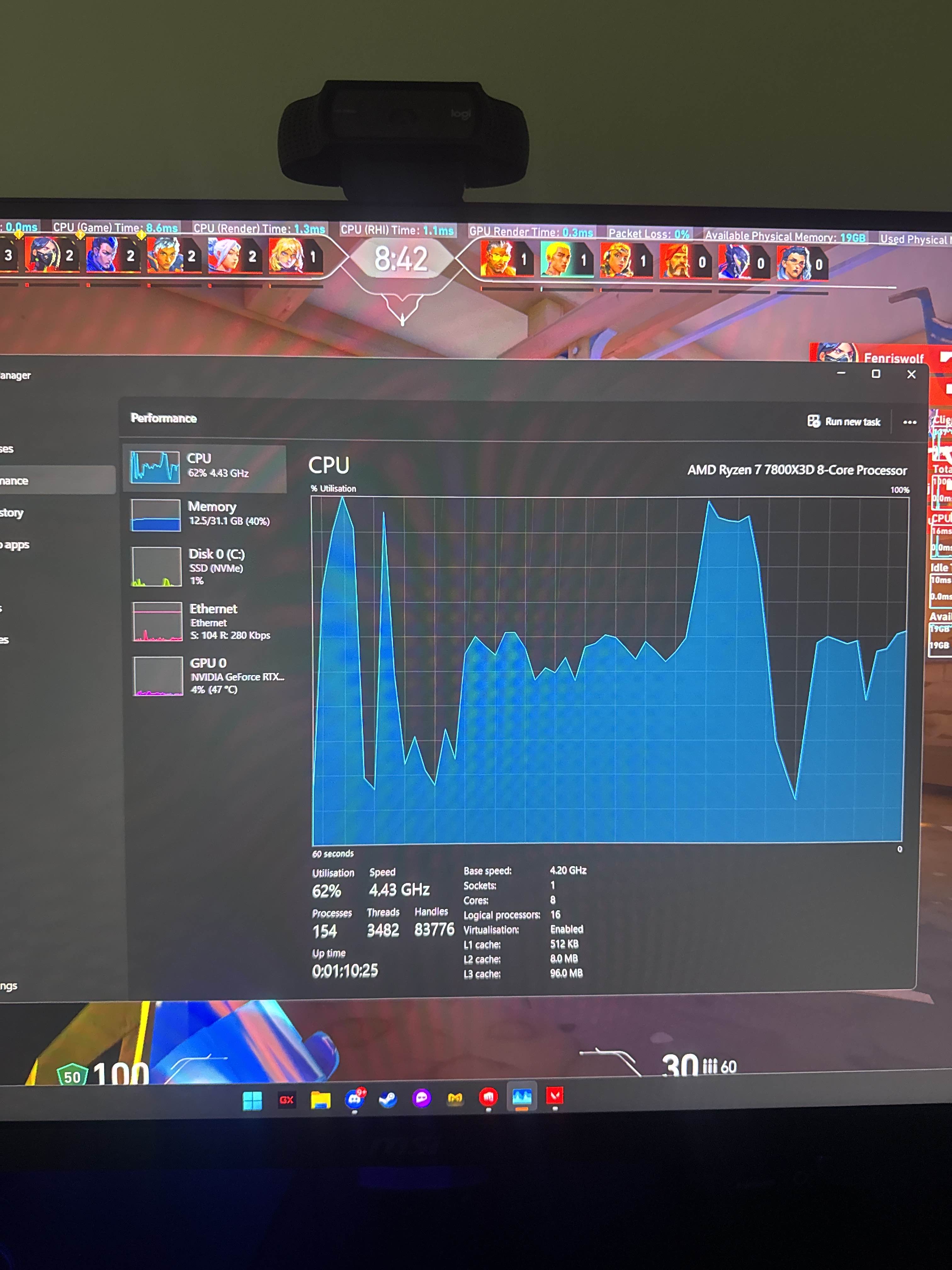
Task: Click Run new task button
Action: click(843, 422)
